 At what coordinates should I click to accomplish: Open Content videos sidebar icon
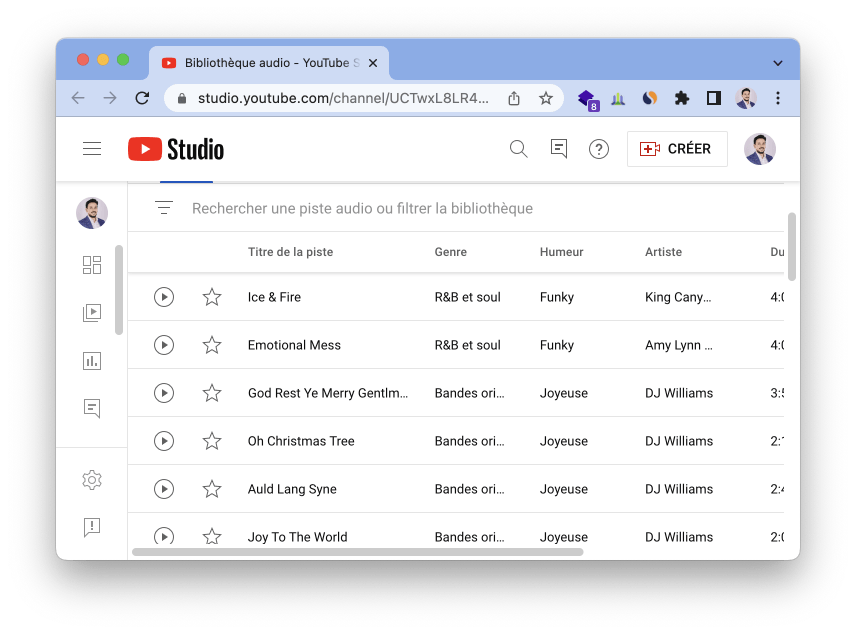[x=92, y=312]
